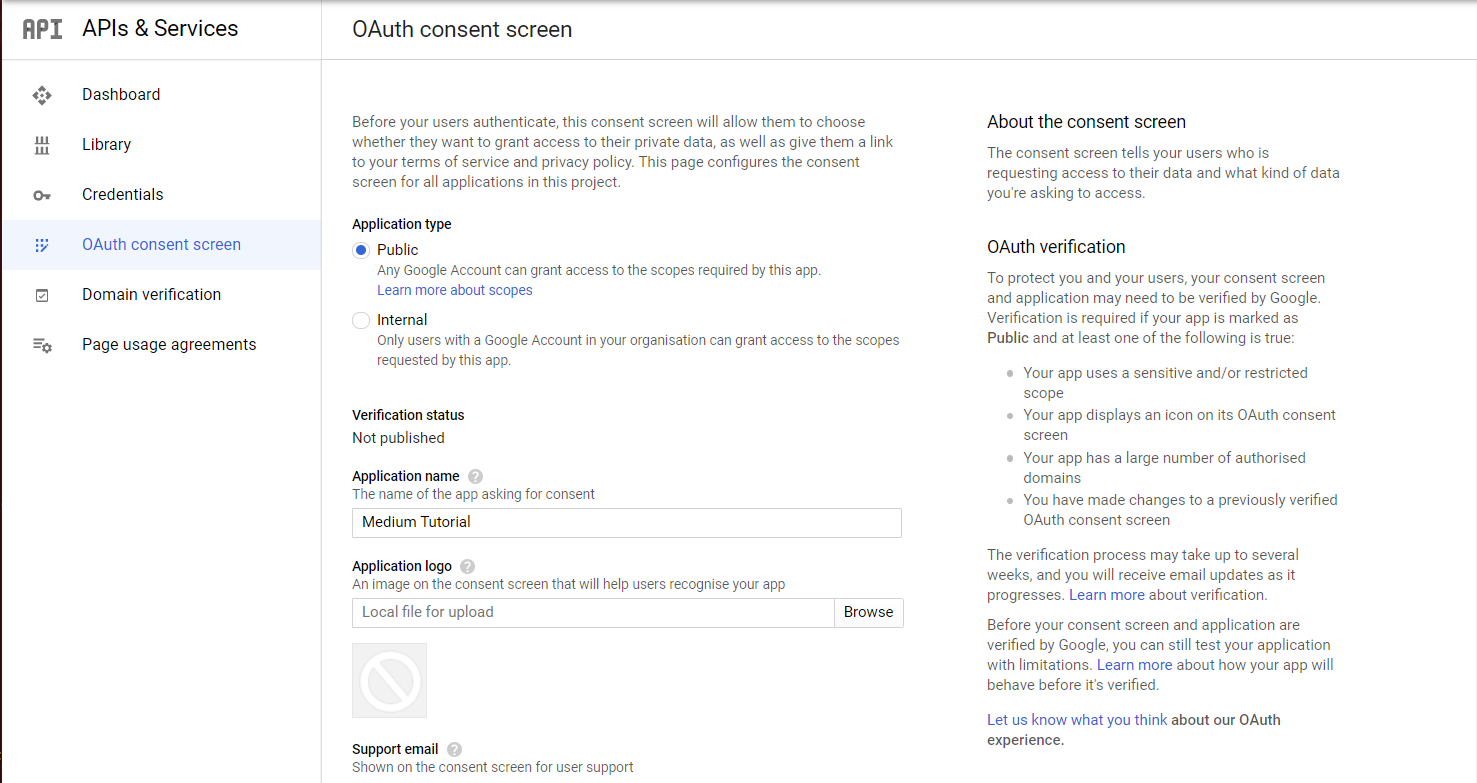
Task: Open help icon beside Application name
Action: point(475,476)
